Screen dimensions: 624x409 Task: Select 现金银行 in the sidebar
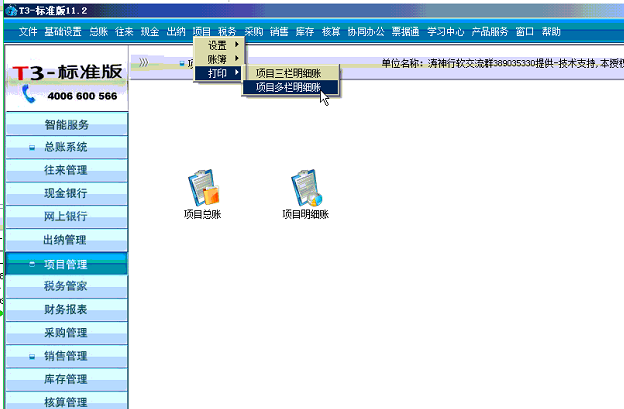(66, 194)
